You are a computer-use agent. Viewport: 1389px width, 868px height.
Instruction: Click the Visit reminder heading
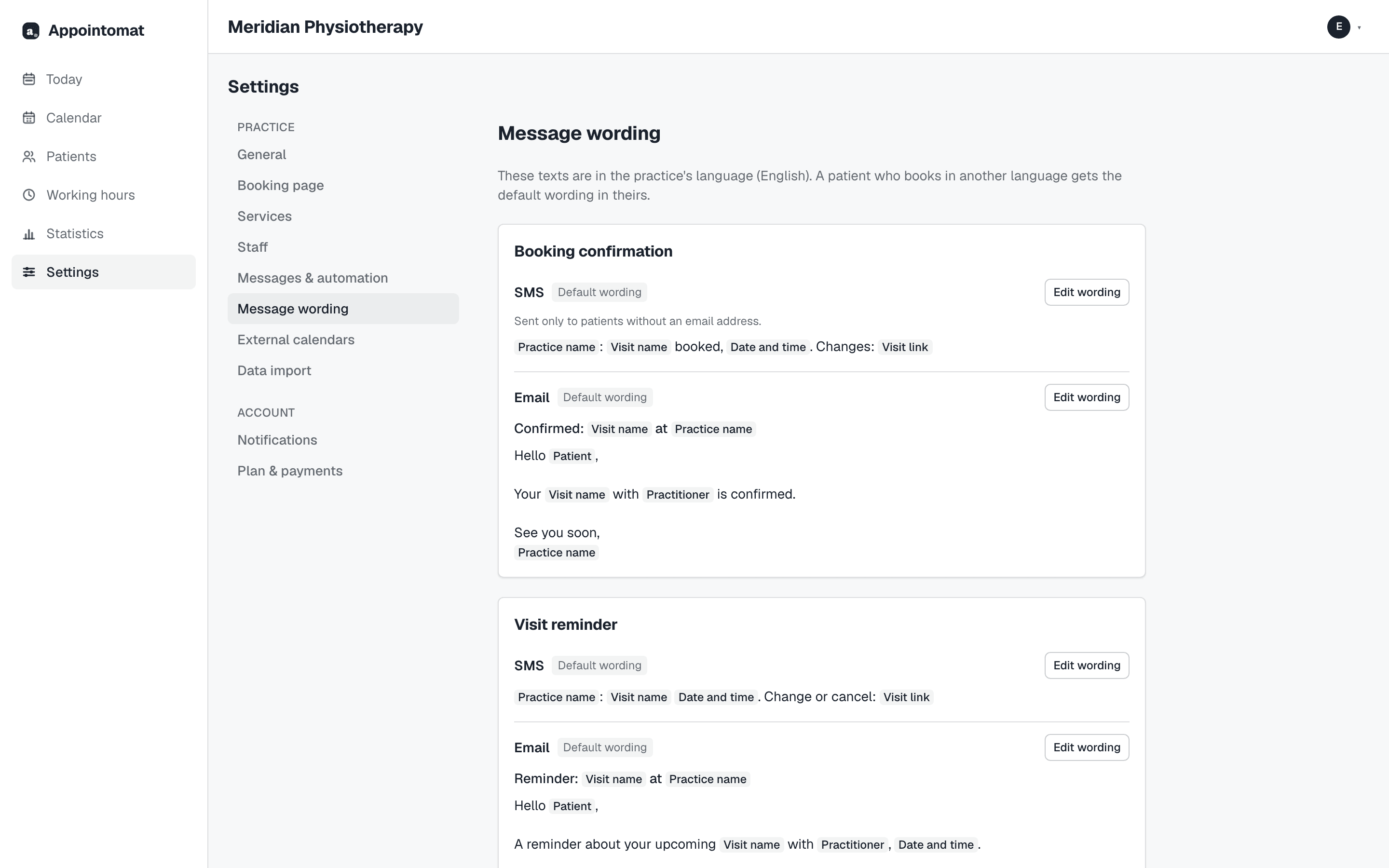tap(565, 624)
